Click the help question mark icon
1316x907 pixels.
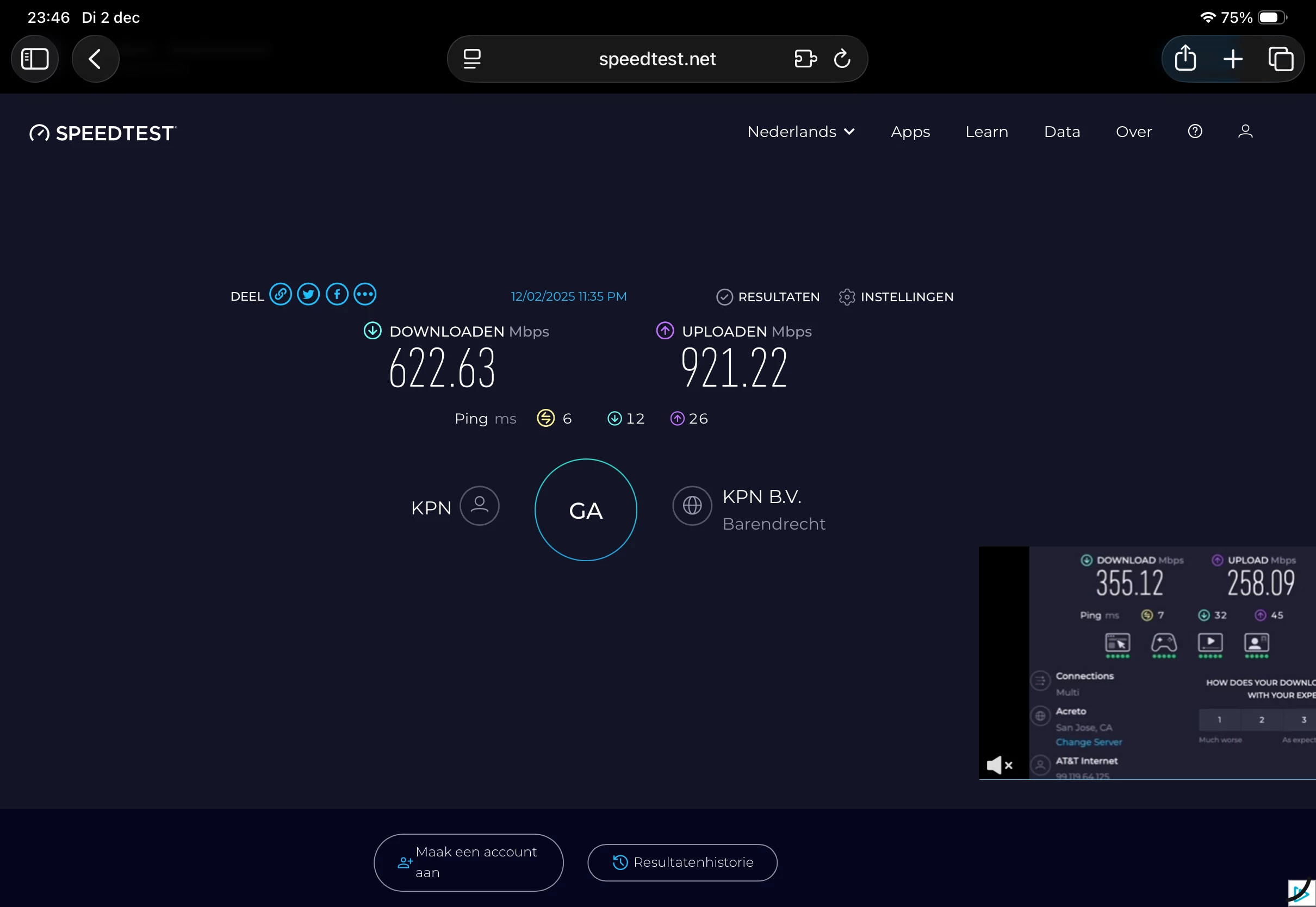[1195, 131]
